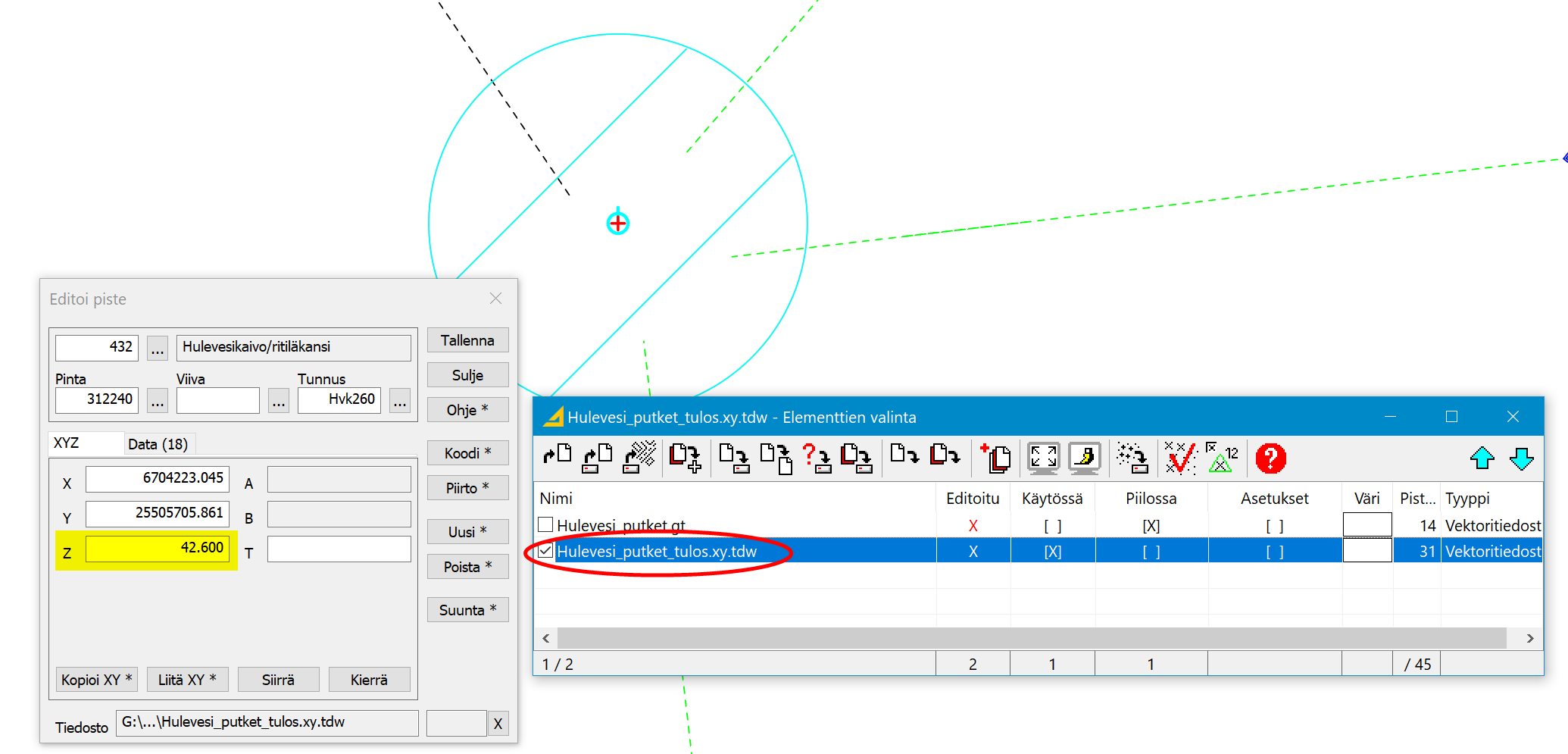Click the cyan down arrow icon
This screenshot has width=1568, height=754.
pyautogui.click(x=1521, y=458)
